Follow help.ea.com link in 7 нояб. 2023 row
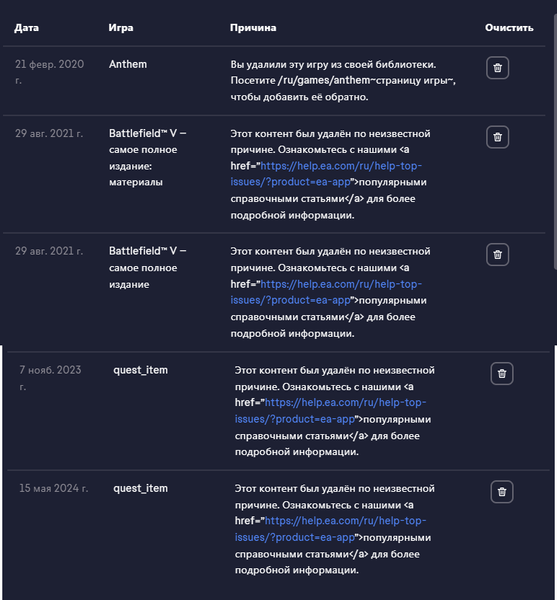557x600 pixels. pyautogui.click(x=331, y=411)
